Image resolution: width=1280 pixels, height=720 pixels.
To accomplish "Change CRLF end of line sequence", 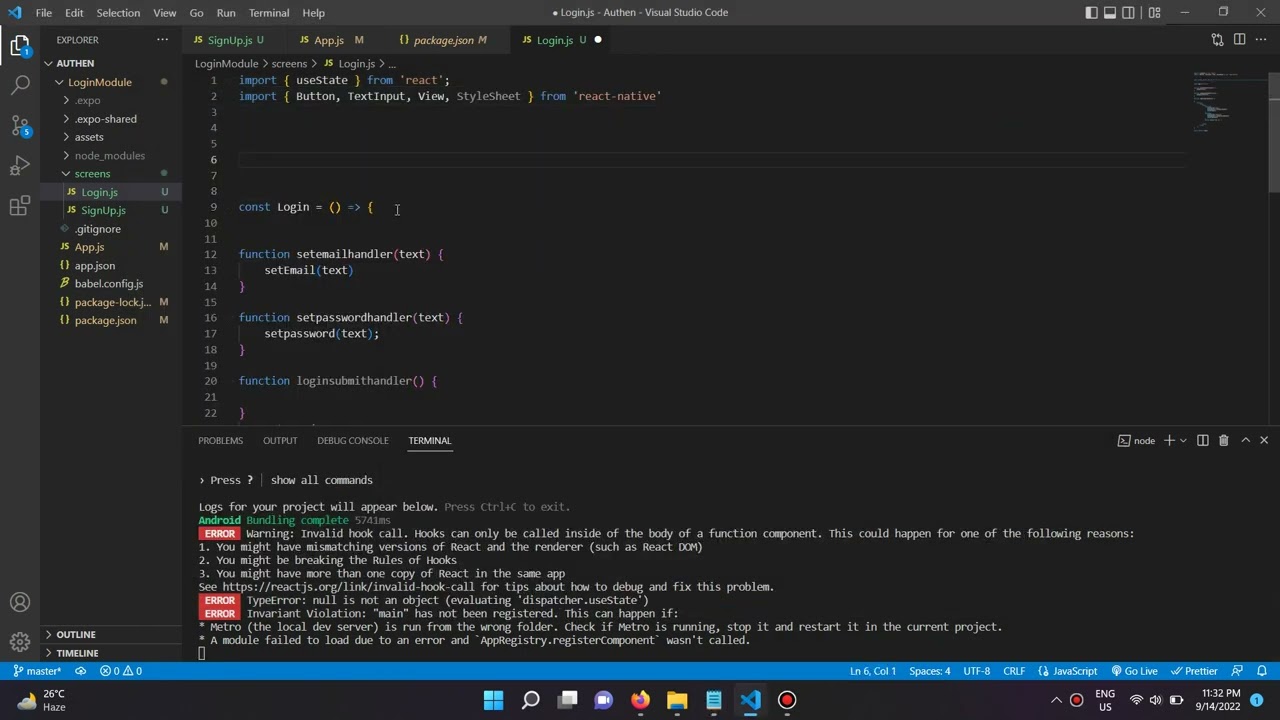I will click(x=1014, y=671).
